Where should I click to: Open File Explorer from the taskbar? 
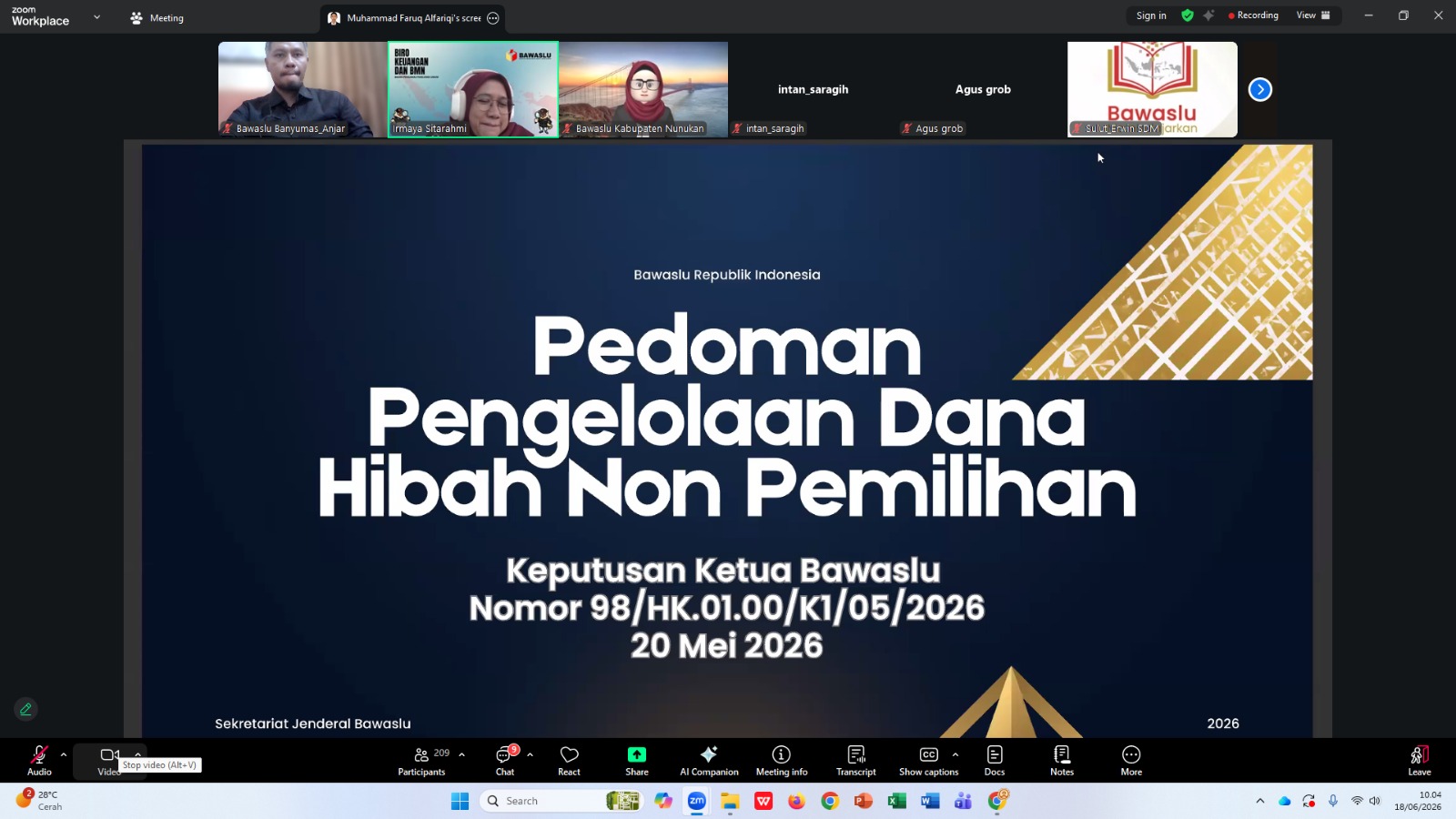click(x=730, y=801)
